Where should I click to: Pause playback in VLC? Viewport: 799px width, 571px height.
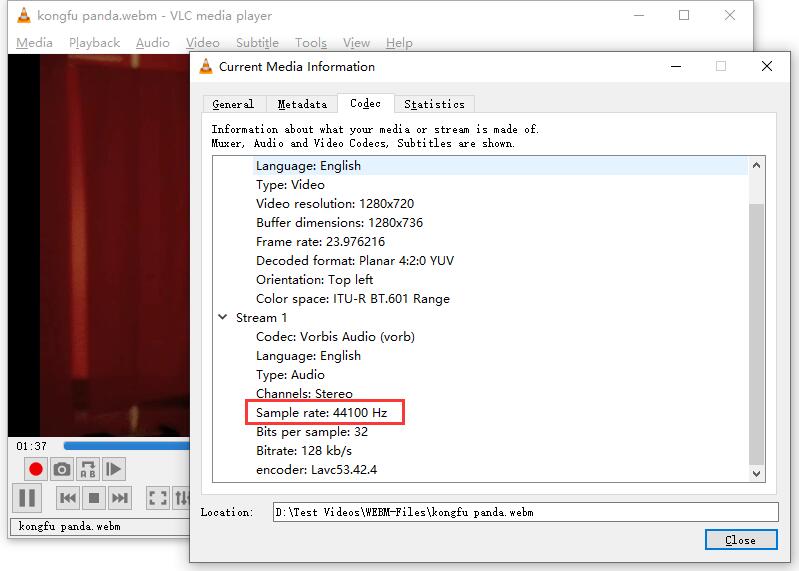coord(27,498)
